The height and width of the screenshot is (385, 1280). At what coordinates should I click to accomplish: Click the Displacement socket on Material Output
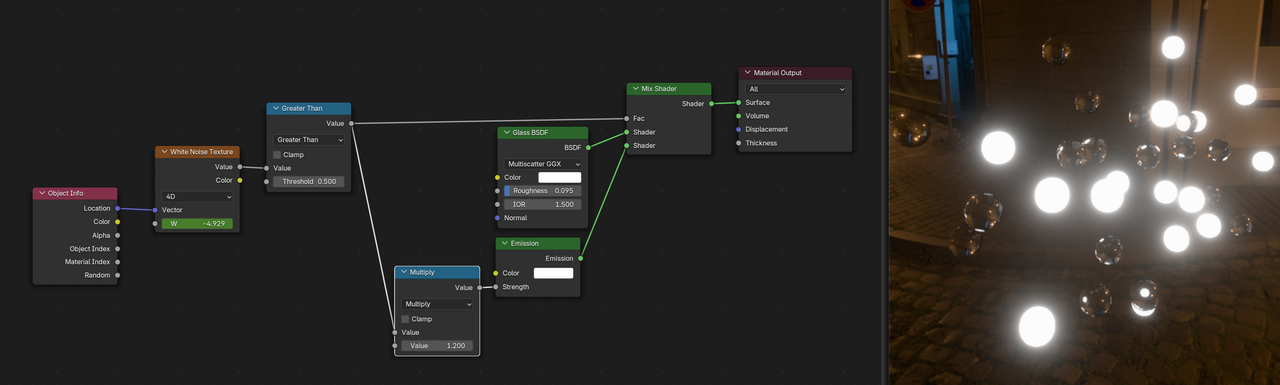point(739,129)
